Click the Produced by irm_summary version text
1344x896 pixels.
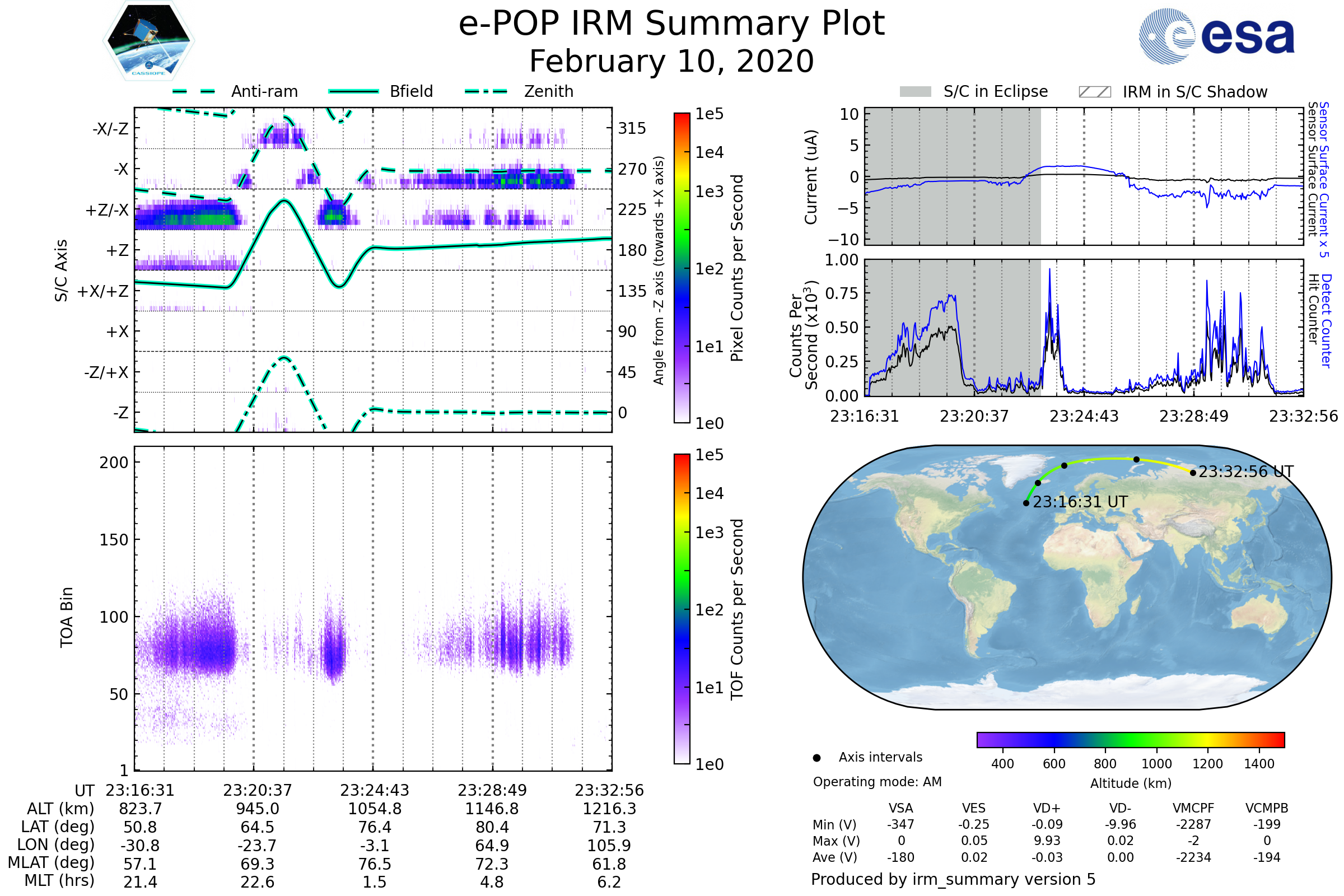[x=953, y=879]
